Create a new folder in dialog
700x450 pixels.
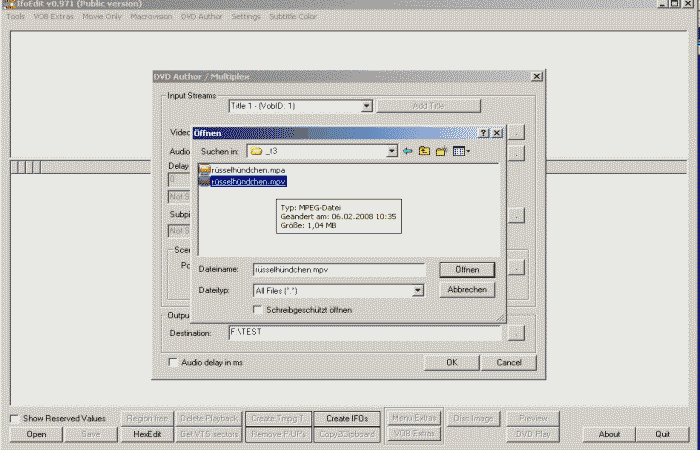point(440,151)
